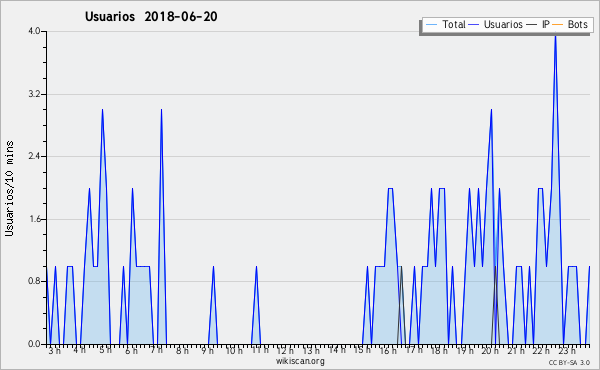
Task: Click the '14 h' x-axis label
Action: (x=337, y=350)
